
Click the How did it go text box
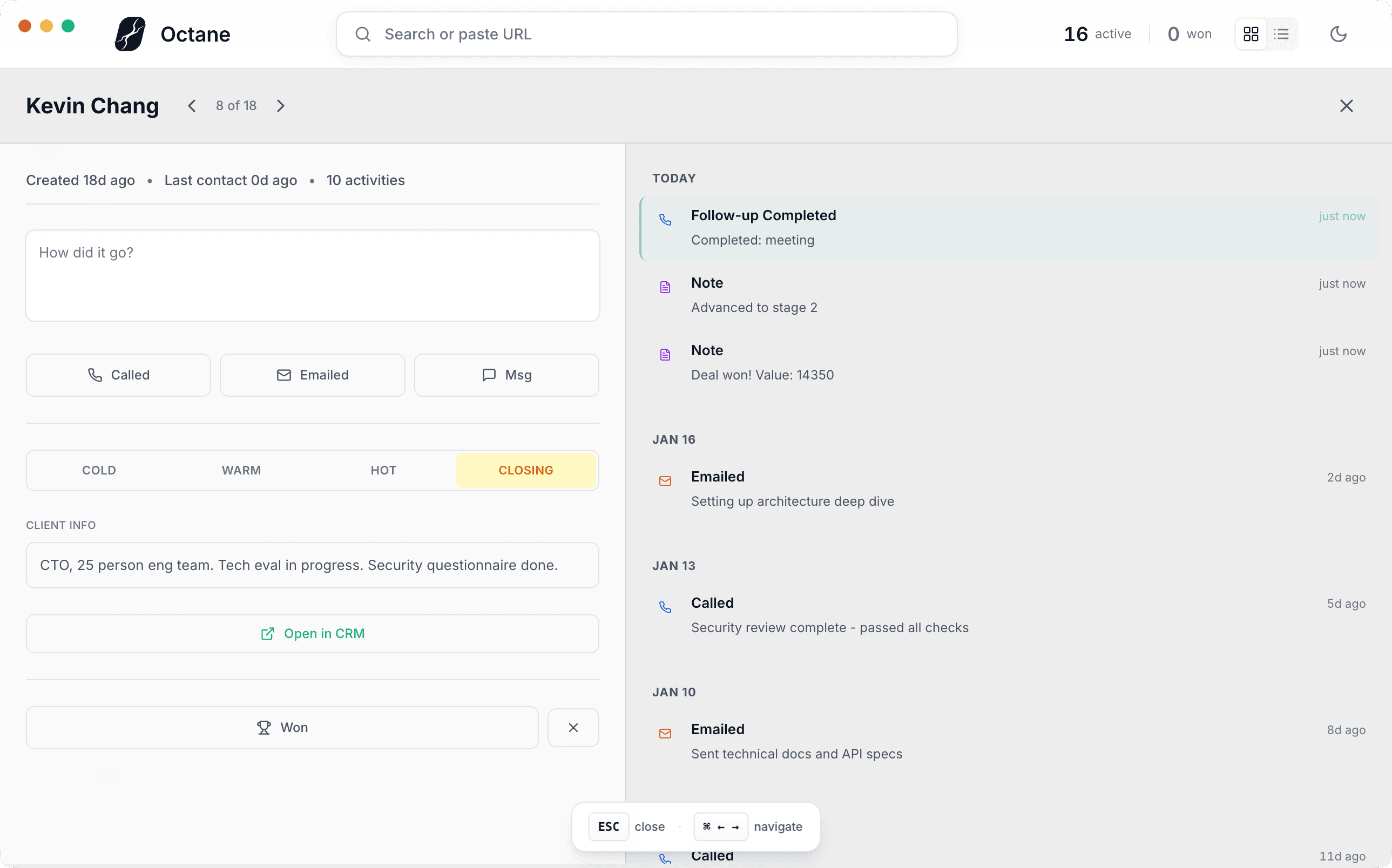click(x=313, y=275)
